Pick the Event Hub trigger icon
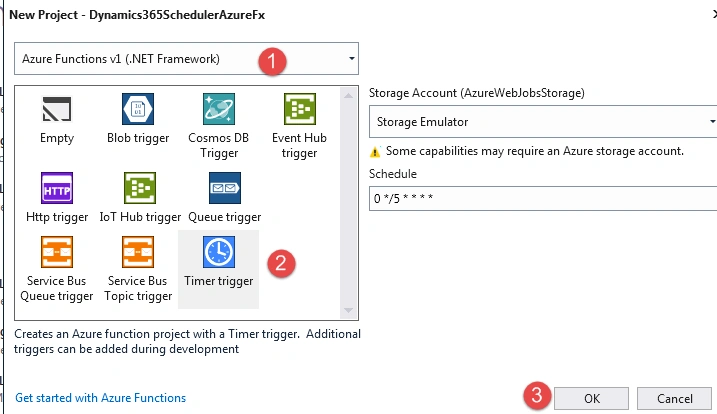 [x=300, y=109]
